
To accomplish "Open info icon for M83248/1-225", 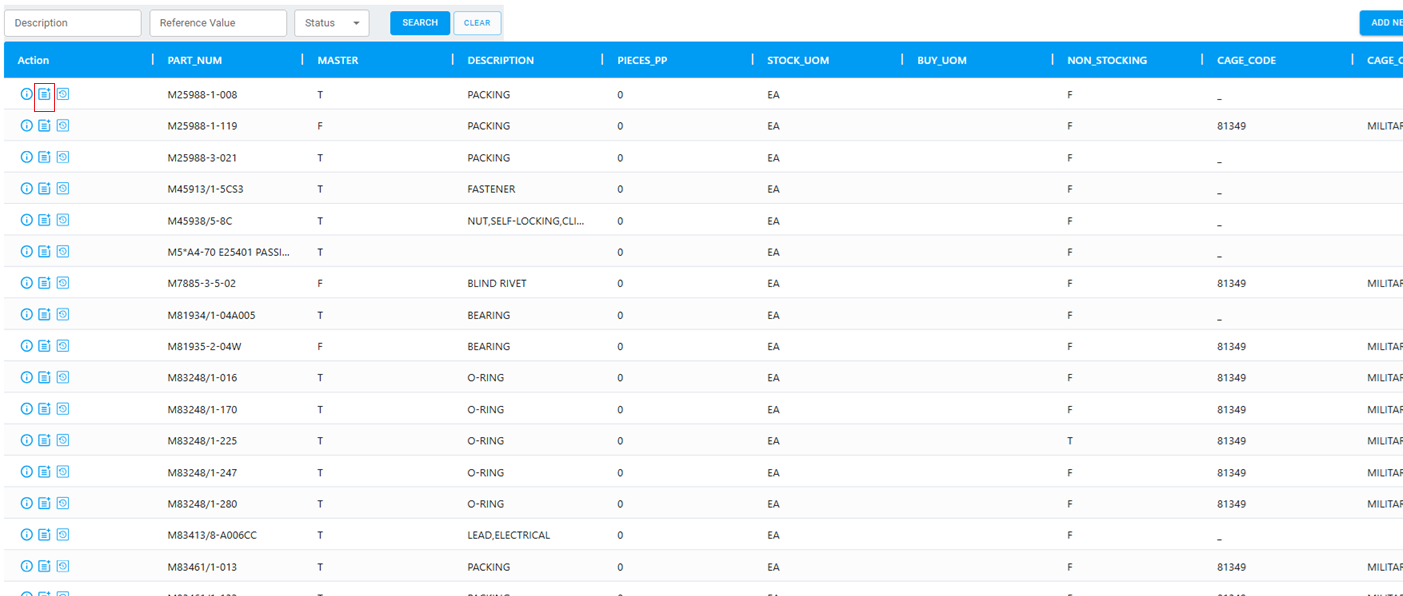I will click(27, 440).
